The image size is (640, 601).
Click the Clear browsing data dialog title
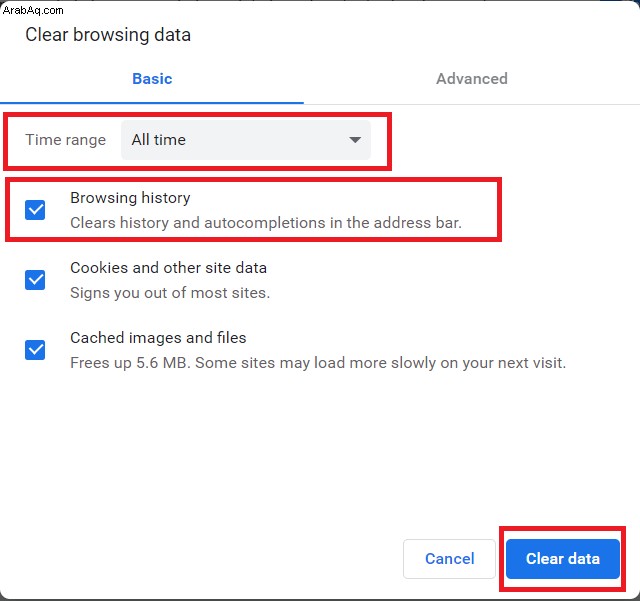[x=108, y=35]
